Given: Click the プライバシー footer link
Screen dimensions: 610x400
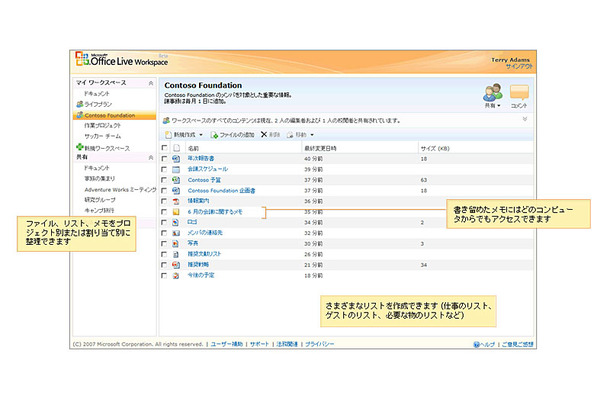Looking at the screenshot, I should coord(319,344).
